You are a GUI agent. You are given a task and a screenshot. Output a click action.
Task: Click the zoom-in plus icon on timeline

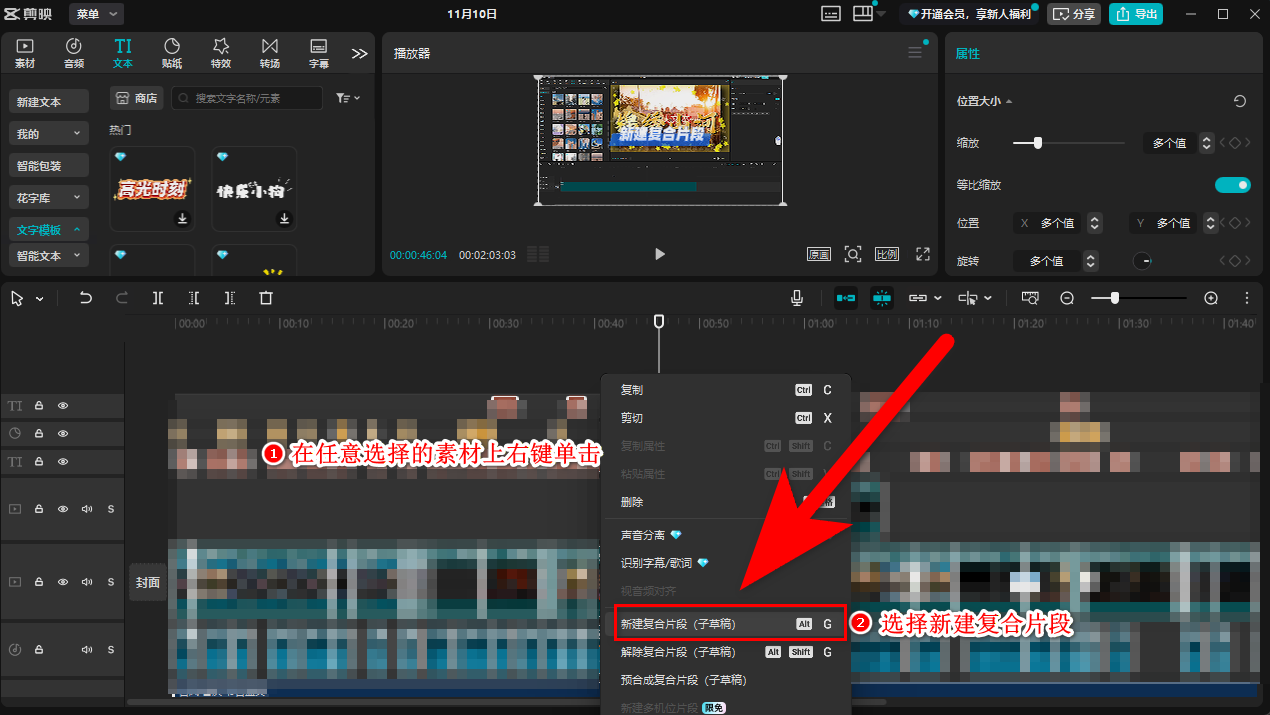point(1211,298)
